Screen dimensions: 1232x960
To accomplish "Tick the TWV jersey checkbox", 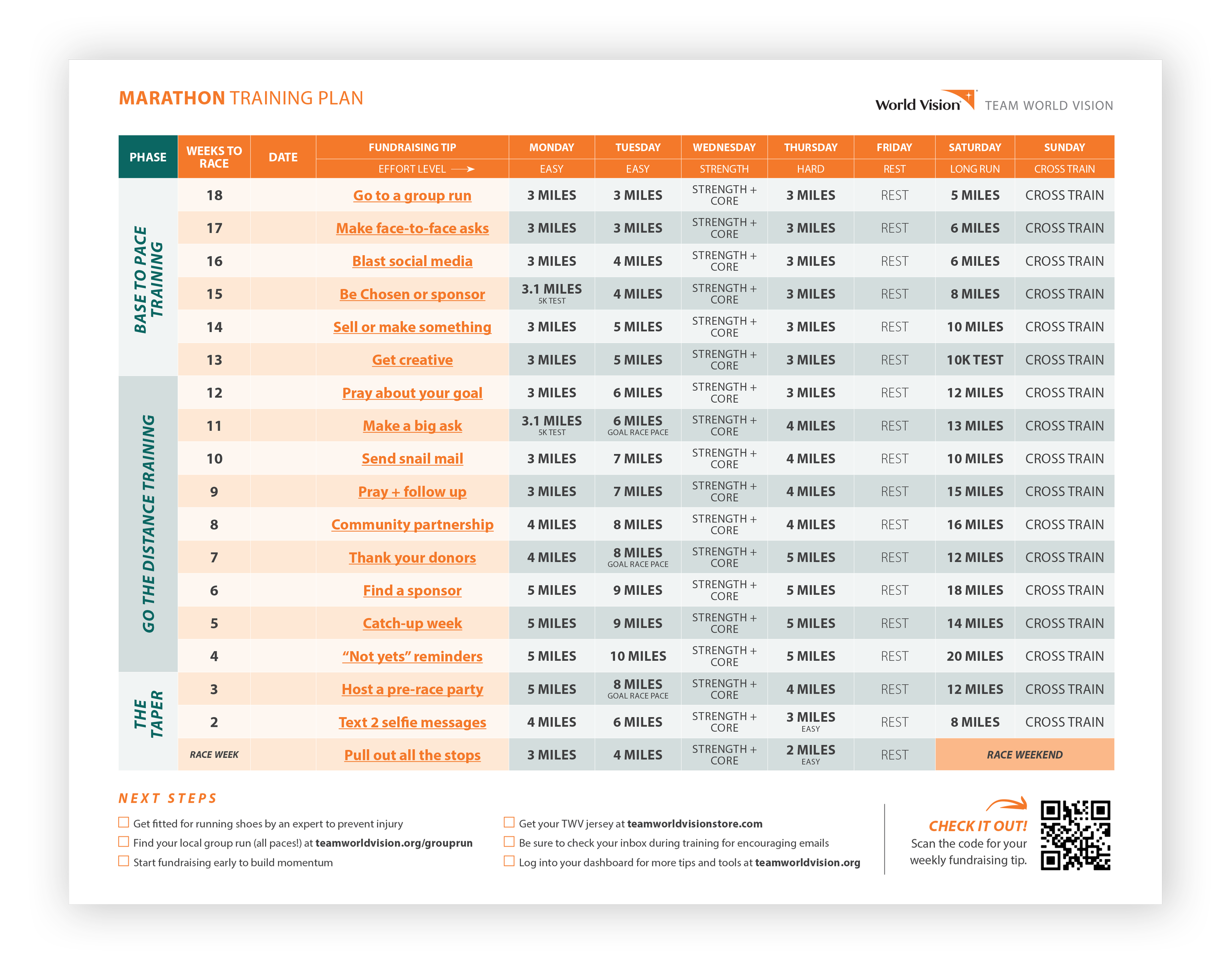I will [509, 823].
